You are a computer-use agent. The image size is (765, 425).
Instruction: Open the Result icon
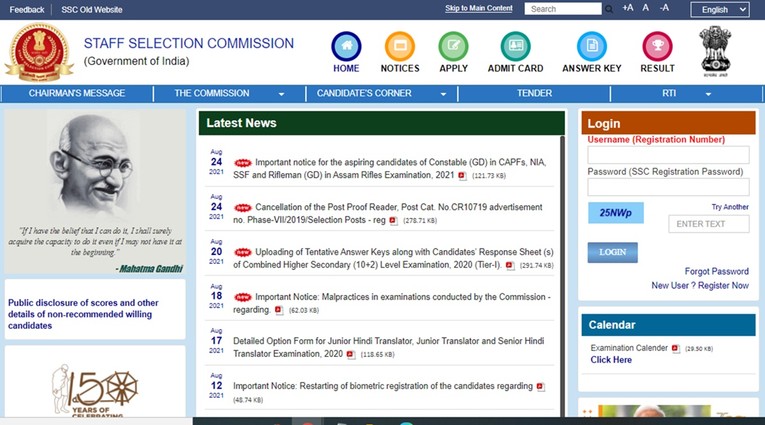pos(657,46)
